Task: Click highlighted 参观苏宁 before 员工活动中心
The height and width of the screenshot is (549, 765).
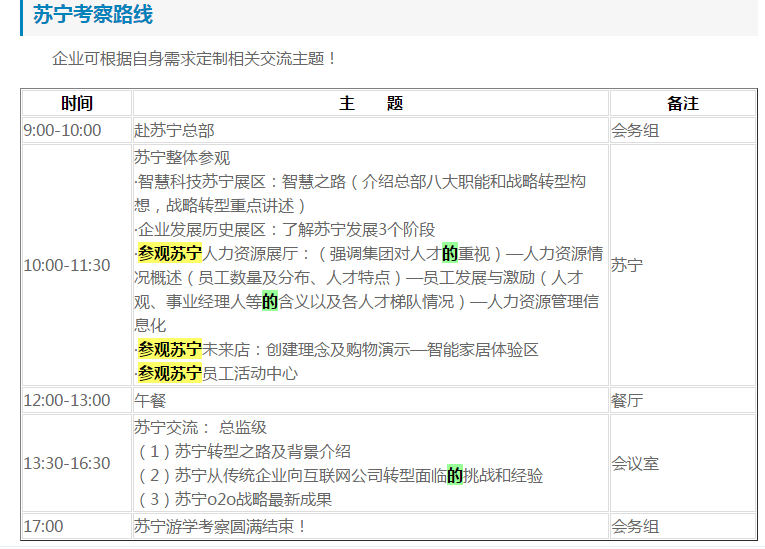Action: click(x=170, y=373)
